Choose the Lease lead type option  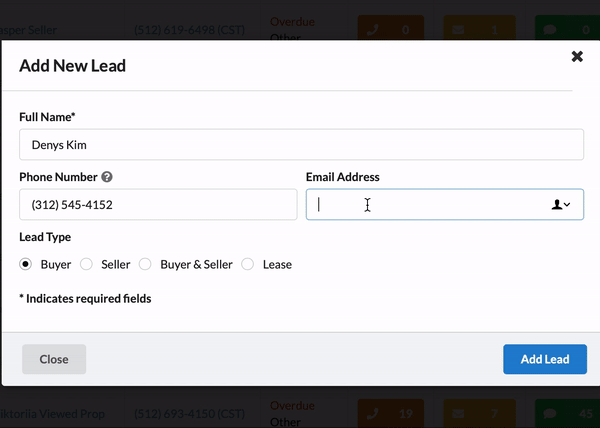[248, 265]
